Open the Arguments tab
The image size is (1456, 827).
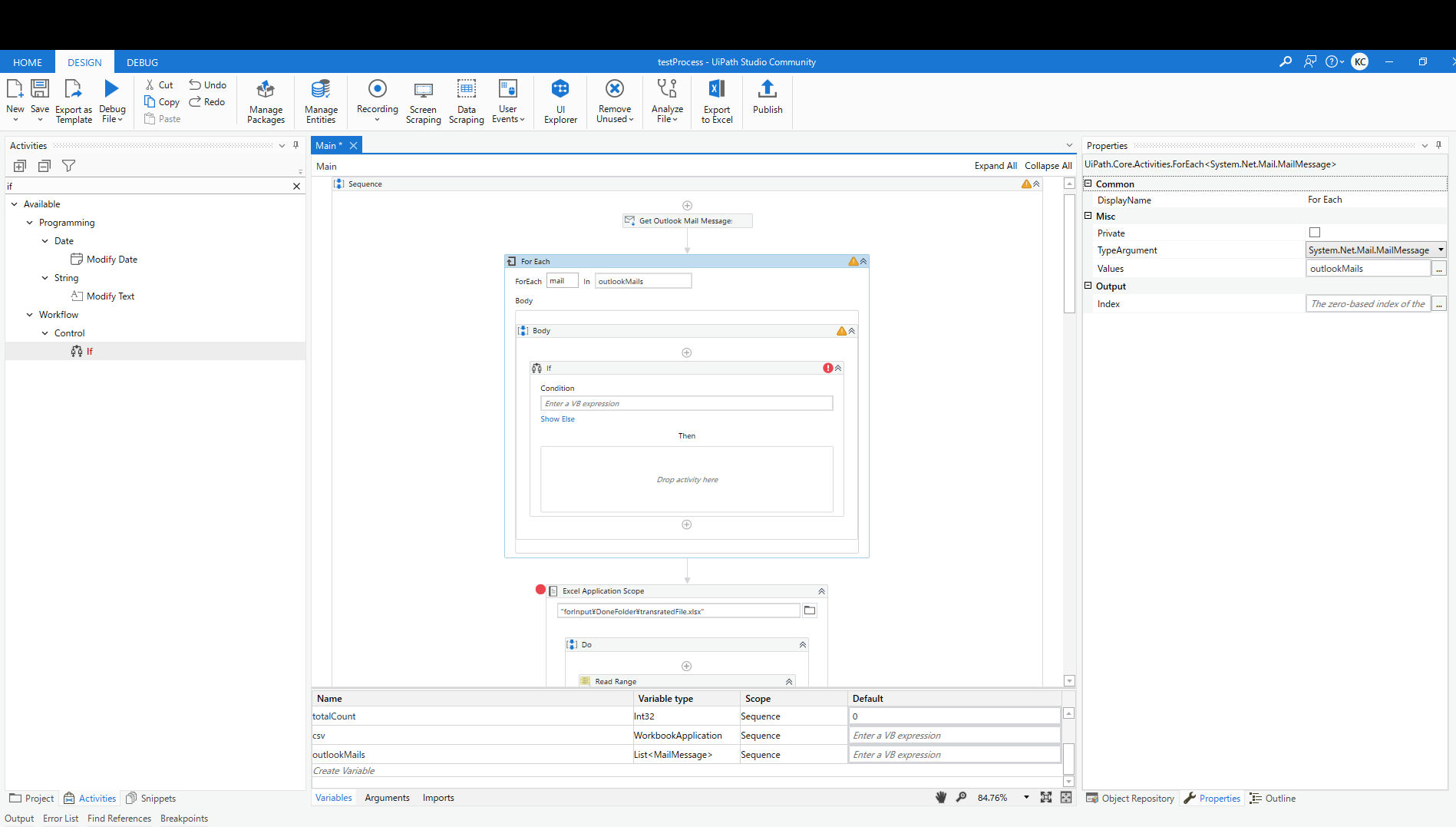(x=387, y=798)
